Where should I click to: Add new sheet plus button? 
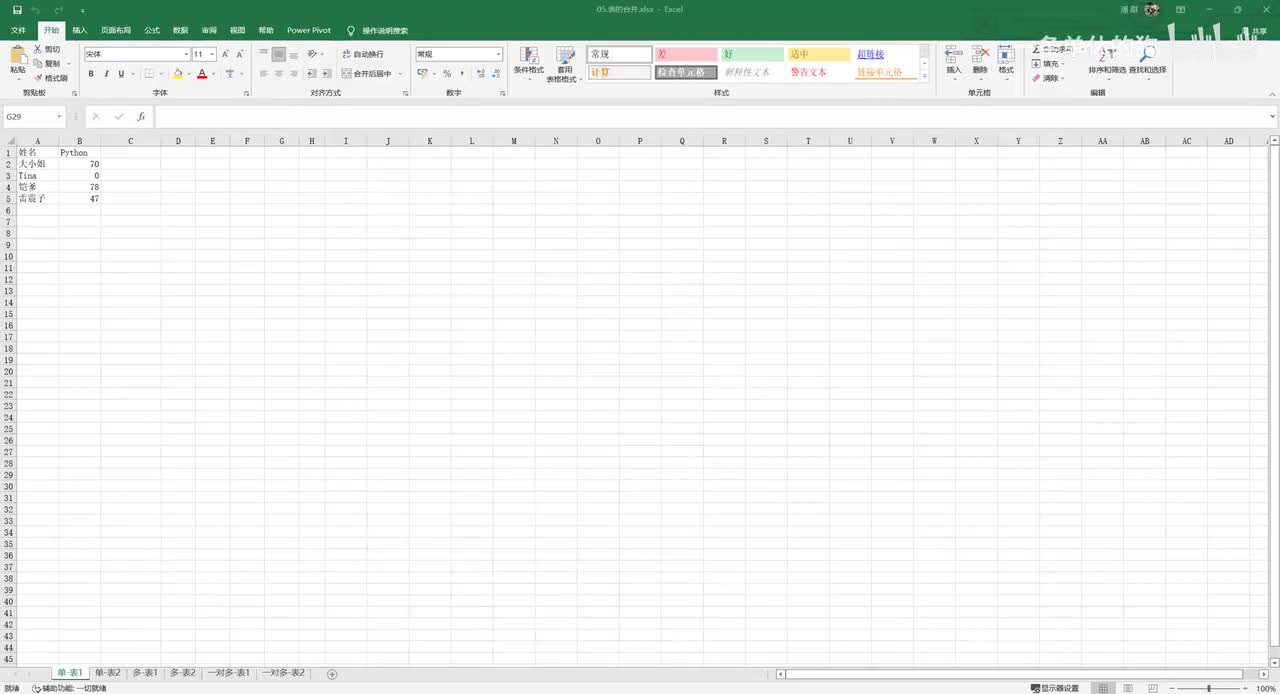click(x=332, y=674)
